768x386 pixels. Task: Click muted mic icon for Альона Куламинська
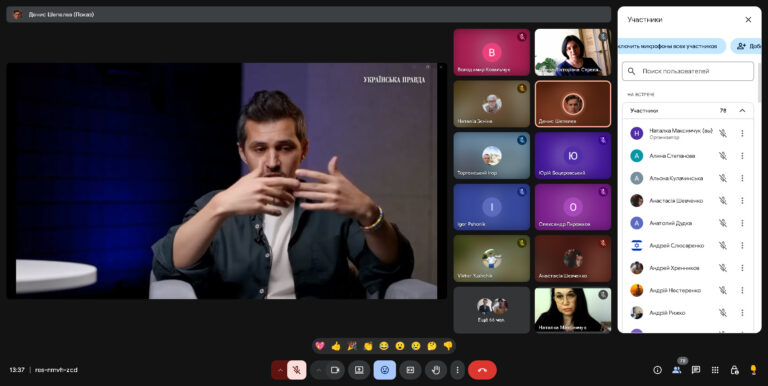(x=722, y=178)
